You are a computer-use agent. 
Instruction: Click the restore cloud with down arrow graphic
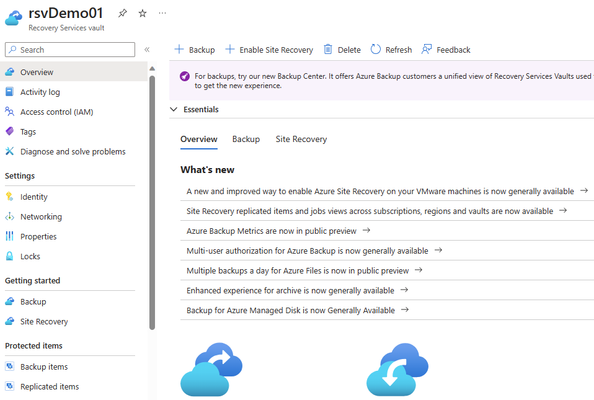coord(397,369)
